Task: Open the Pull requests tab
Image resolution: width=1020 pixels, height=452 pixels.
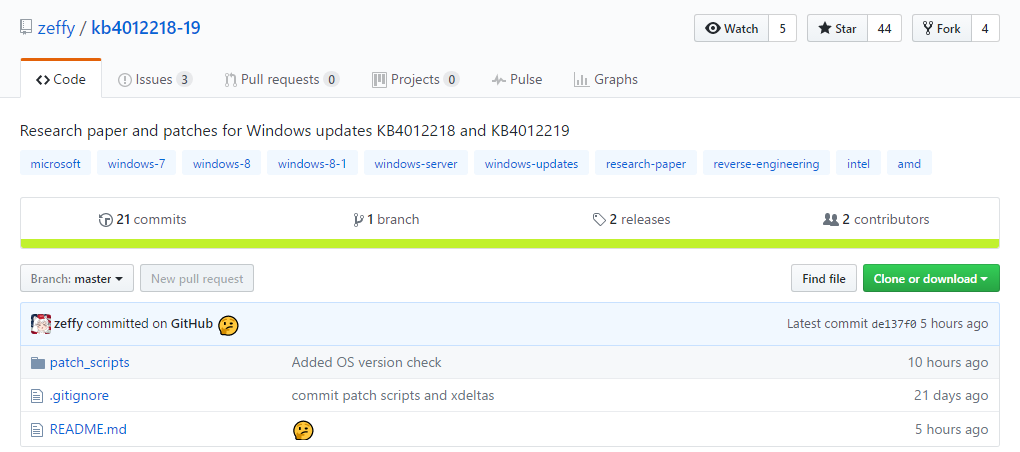Action: click(282, 79)
